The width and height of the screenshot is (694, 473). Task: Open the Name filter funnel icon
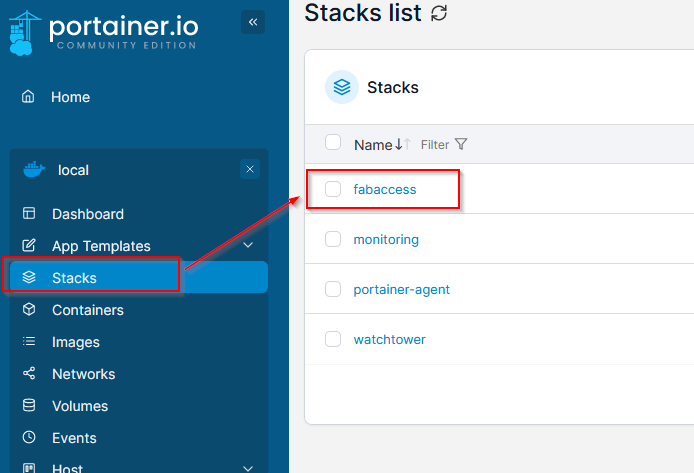pyautogui.click(x=461, y=144)
